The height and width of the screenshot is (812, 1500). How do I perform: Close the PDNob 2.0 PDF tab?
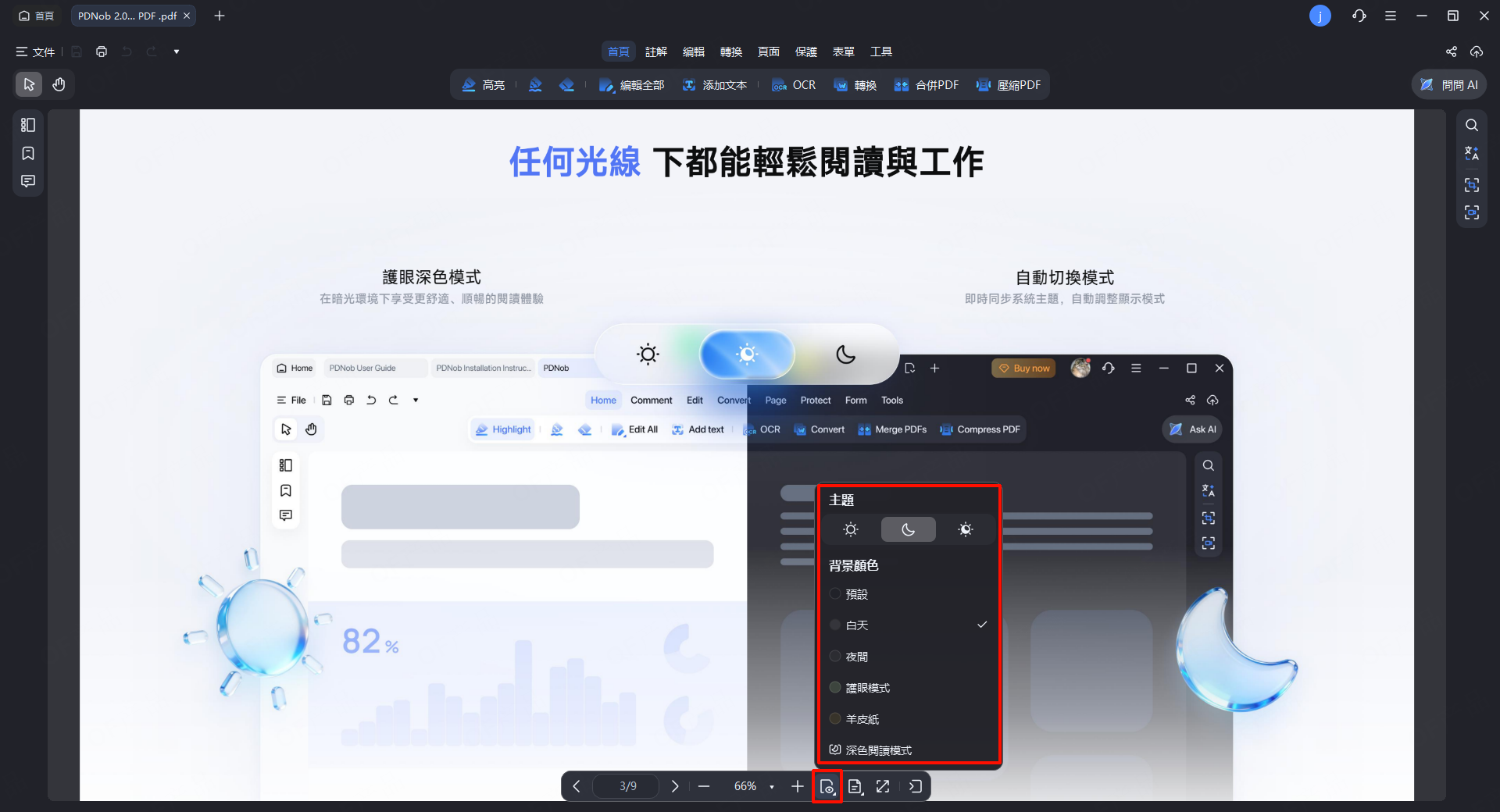(187, 16)
